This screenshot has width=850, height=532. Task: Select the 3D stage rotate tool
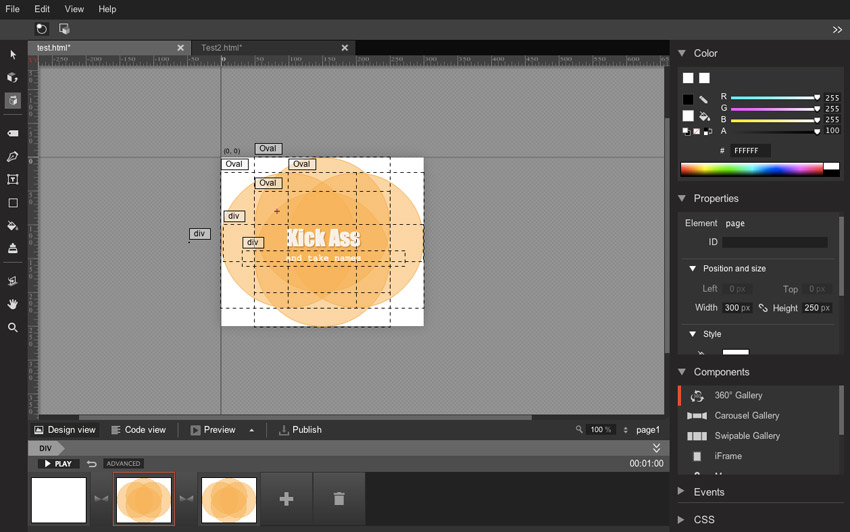(x=13, y=100)
